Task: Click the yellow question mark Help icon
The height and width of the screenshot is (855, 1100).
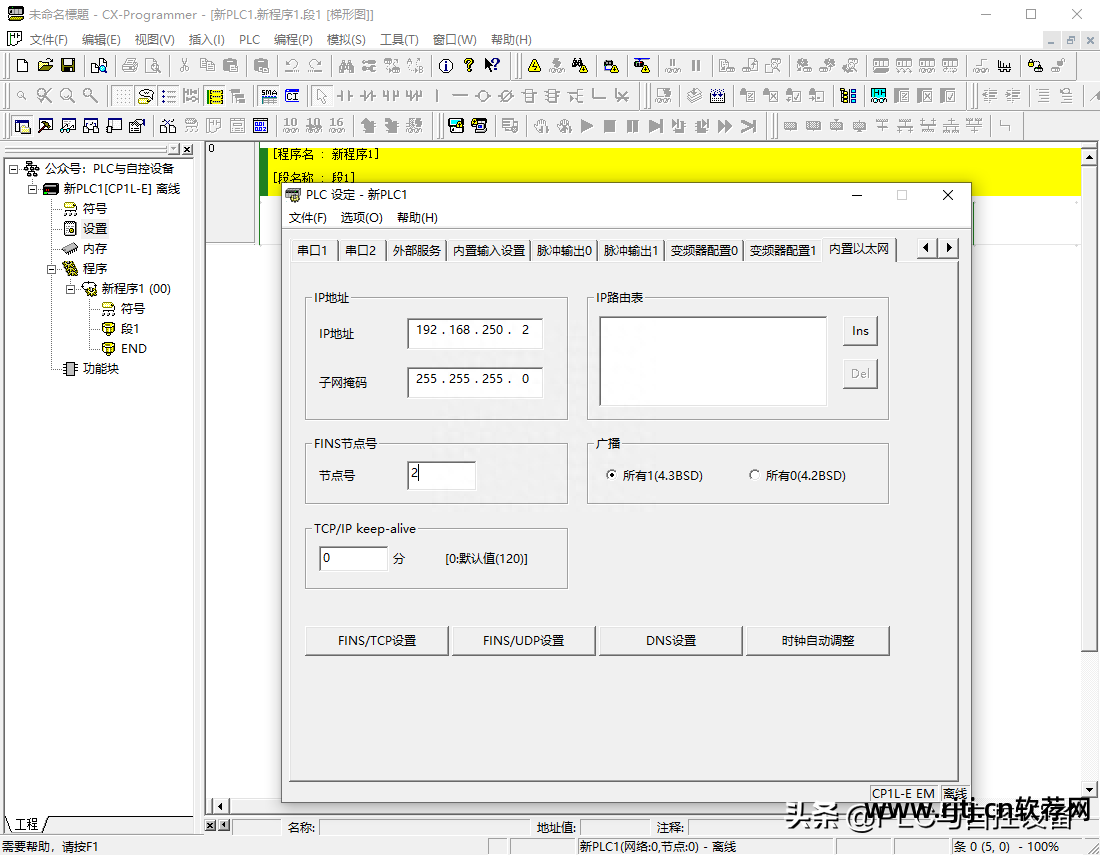Action: pos(468,66)
